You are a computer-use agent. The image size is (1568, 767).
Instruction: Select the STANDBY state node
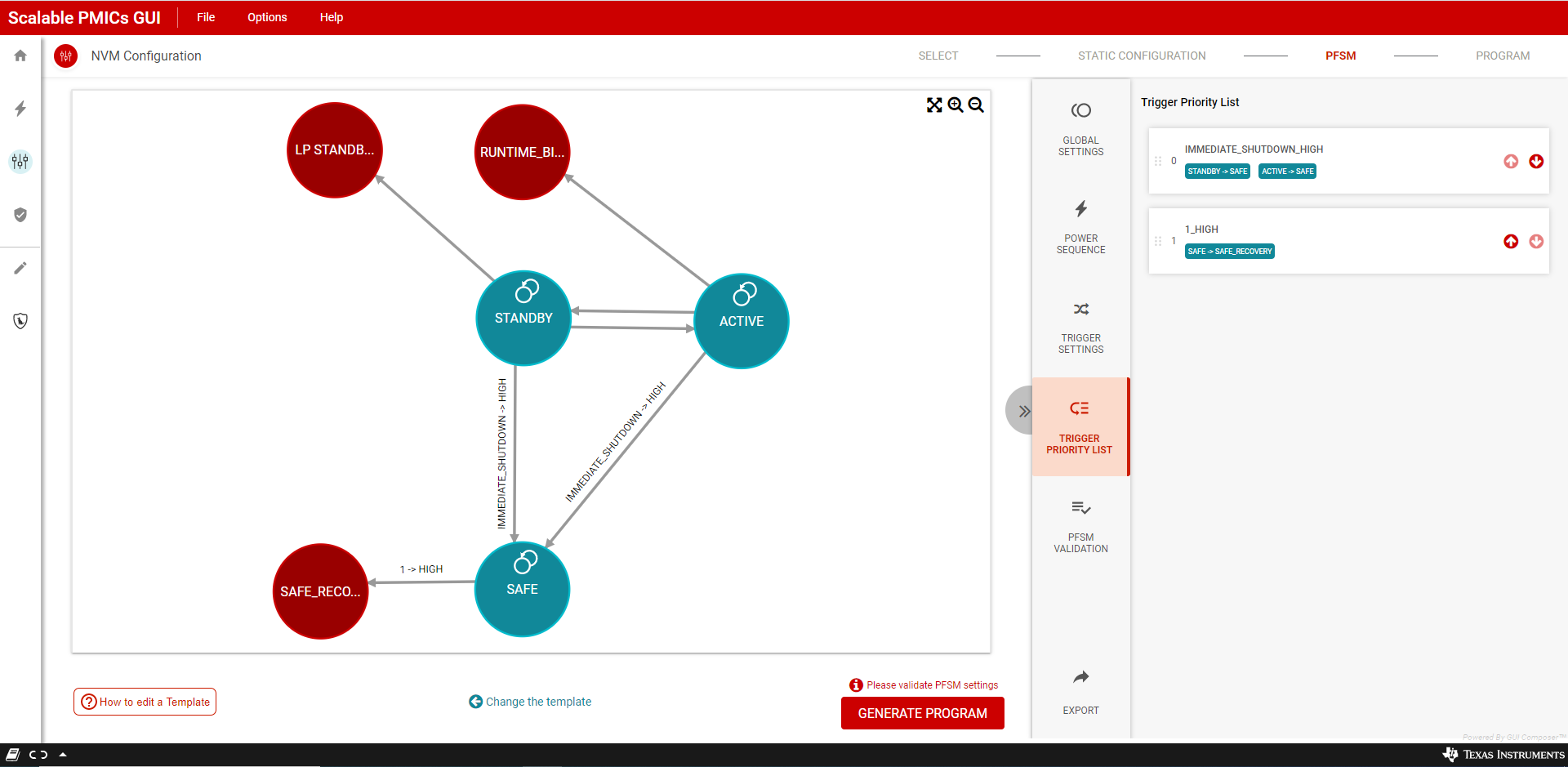pyautogui.click(x=523, y=318)
